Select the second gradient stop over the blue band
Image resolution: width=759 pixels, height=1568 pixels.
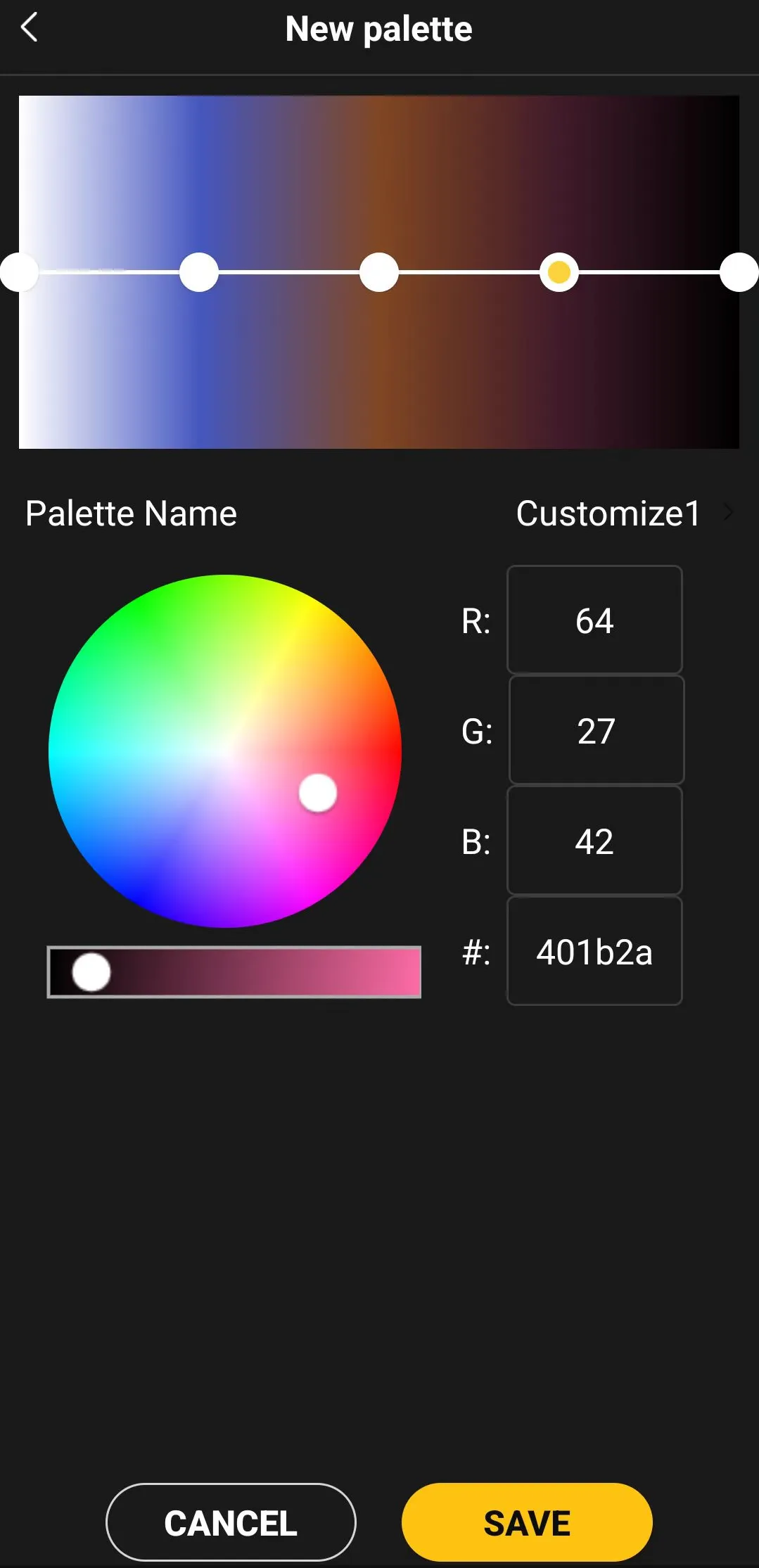(x=199, y=272)
